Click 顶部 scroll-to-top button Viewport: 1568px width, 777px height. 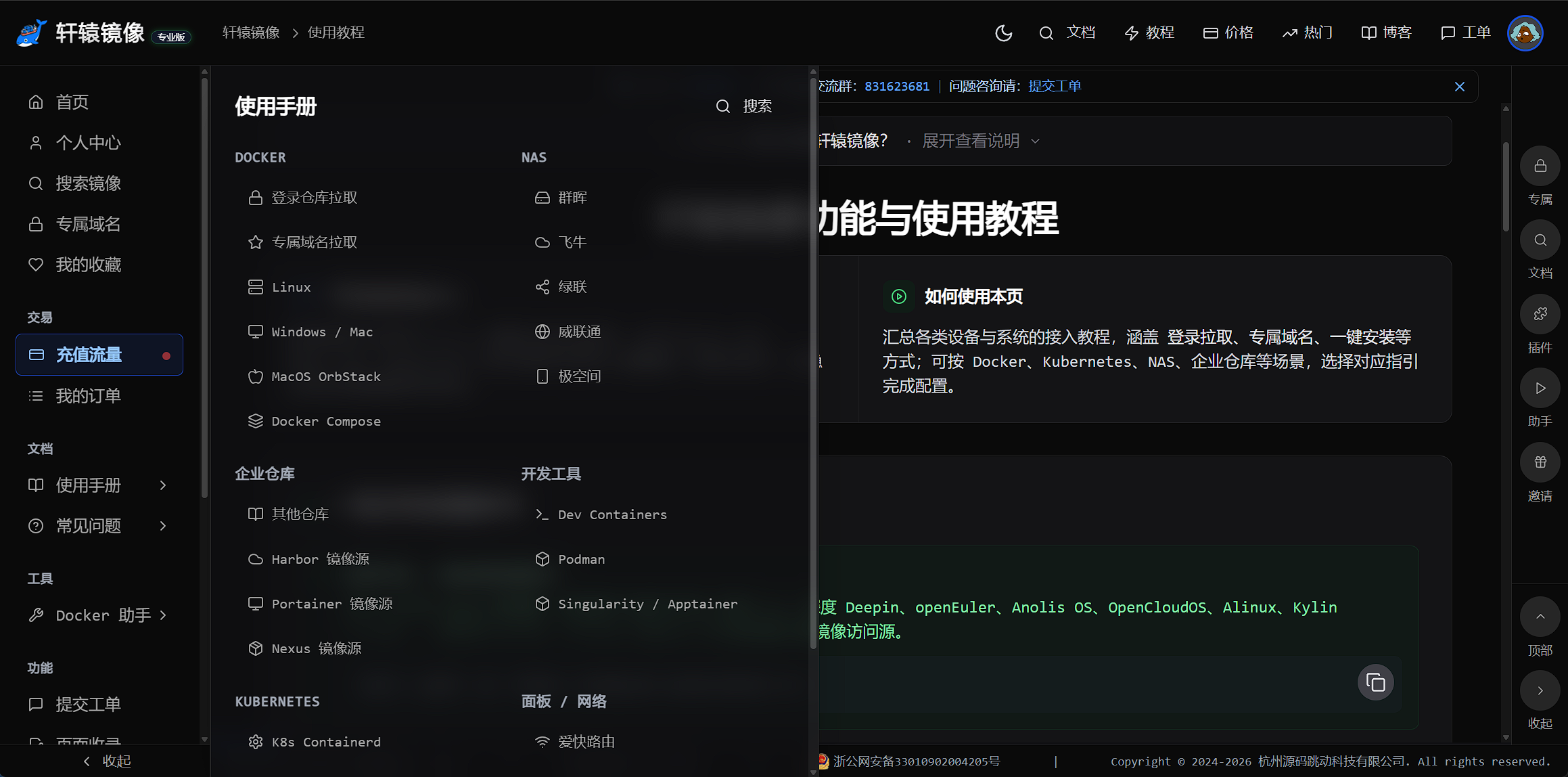[1540, 617]
